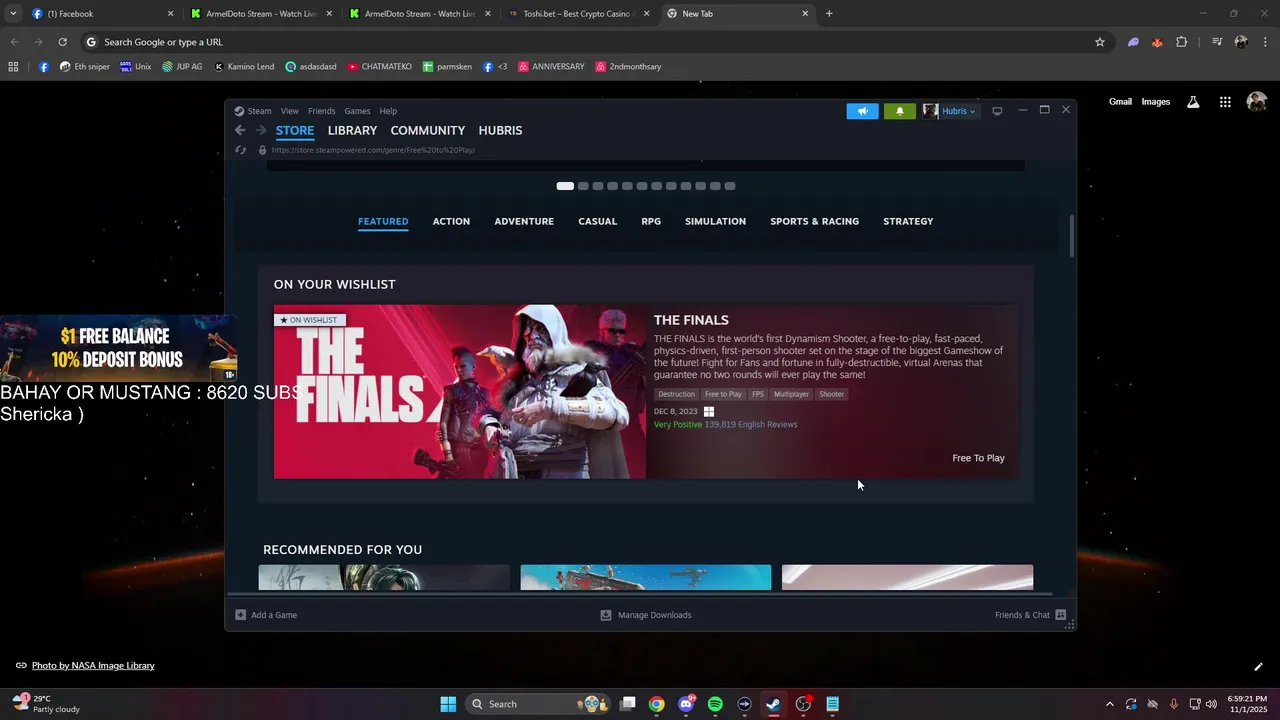Enter Steam Big Picture mode via monitor icon
1280x720 pixels.
997,111
